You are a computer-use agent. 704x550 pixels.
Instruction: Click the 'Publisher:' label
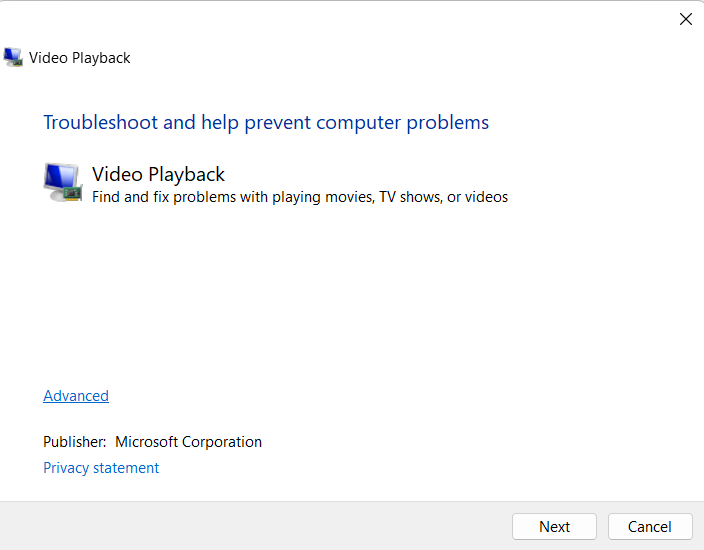(75, 442)
